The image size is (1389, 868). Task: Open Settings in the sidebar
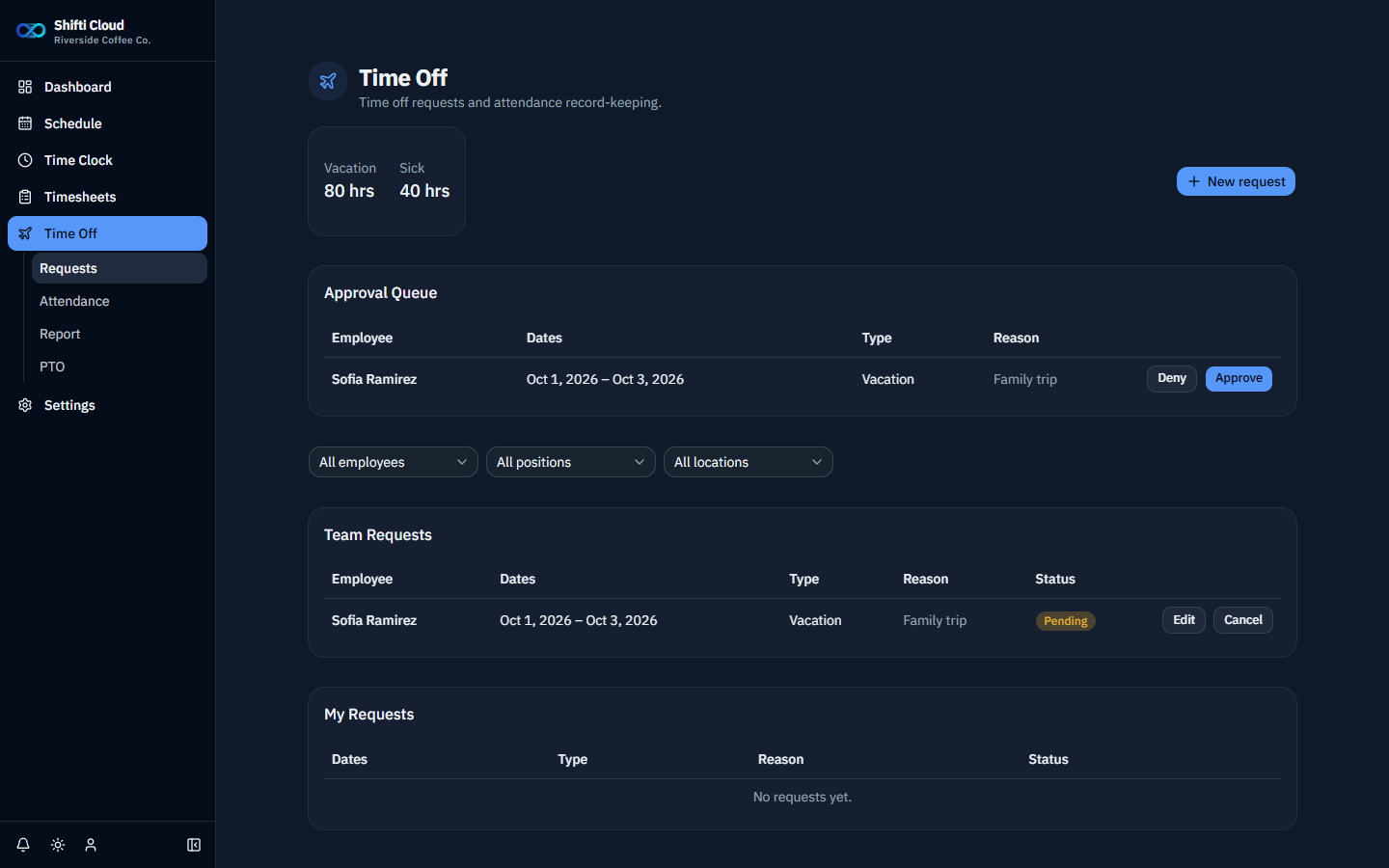[107, 405]
